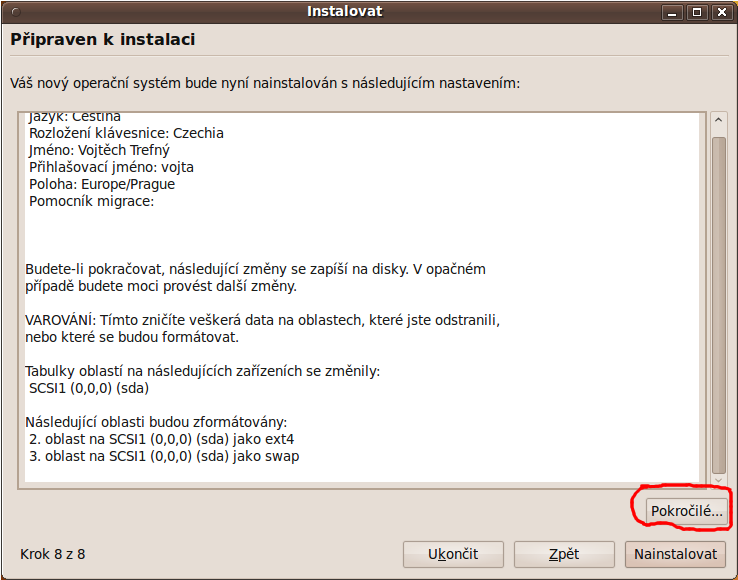738x580 pixels.
Task: Click the '2. oblast ... jako ext4' line
Action: (161, 439)
